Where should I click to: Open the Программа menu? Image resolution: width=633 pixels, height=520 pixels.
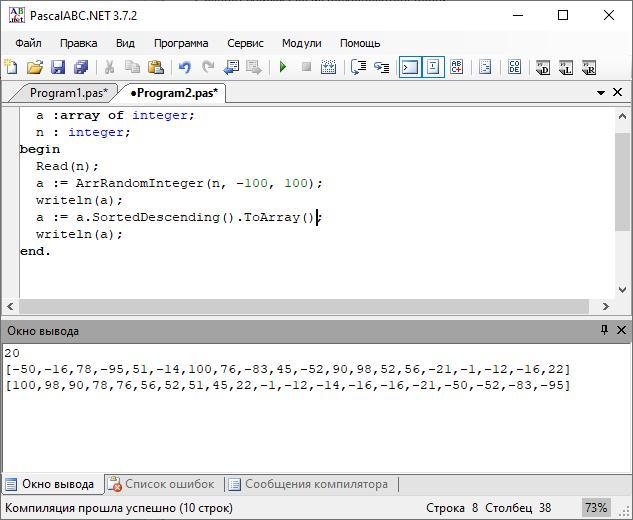click(x=181, y=43)
